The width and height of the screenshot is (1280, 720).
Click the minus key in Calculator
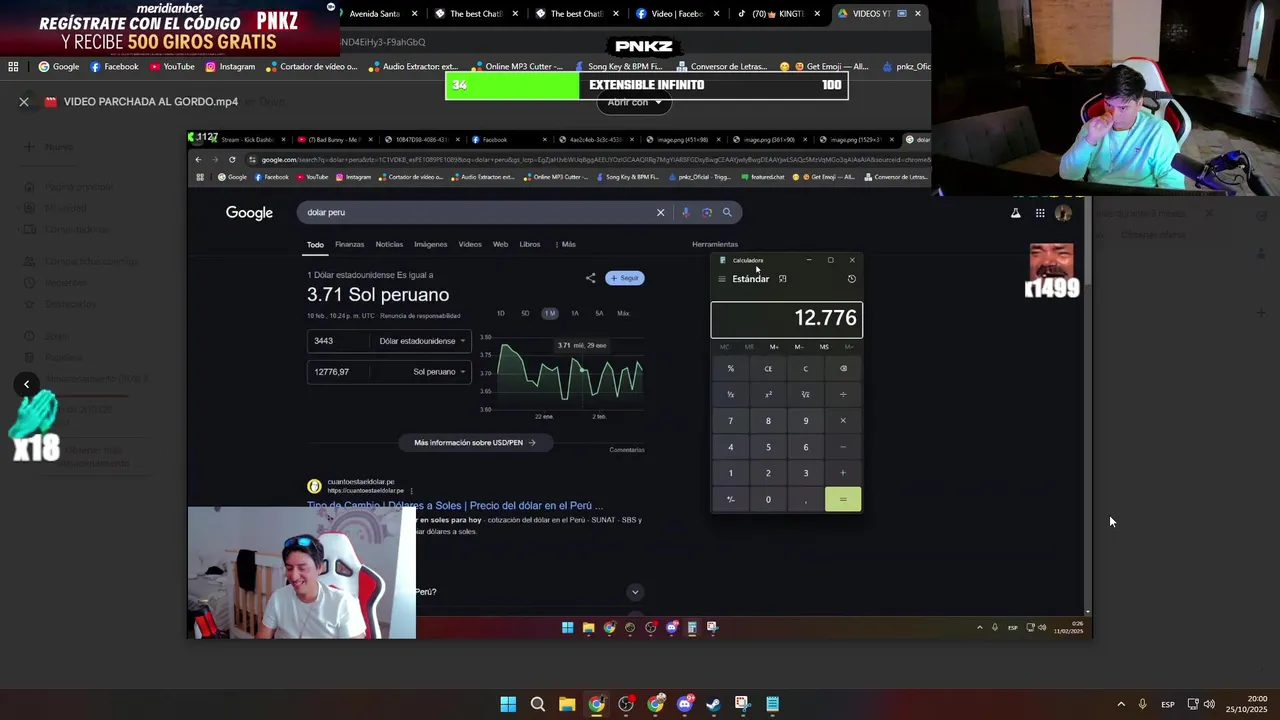(843, 447)
